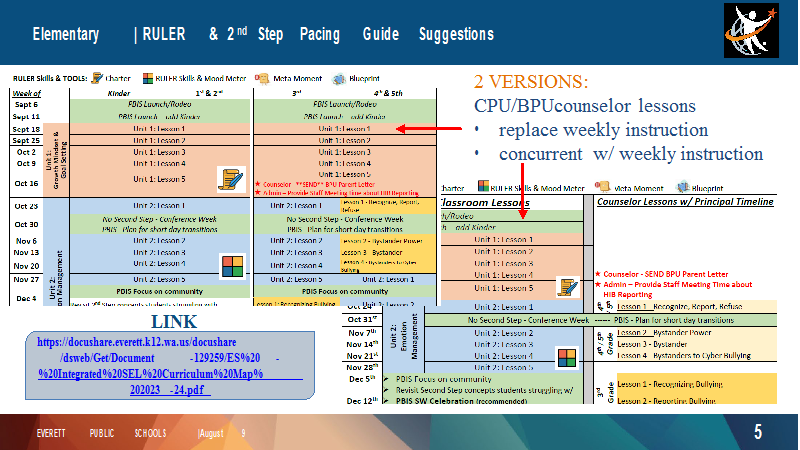Click the Meta Moment icon in right chart legend
800x450 pixels.
pyautogui.click(x=603, y=187)
